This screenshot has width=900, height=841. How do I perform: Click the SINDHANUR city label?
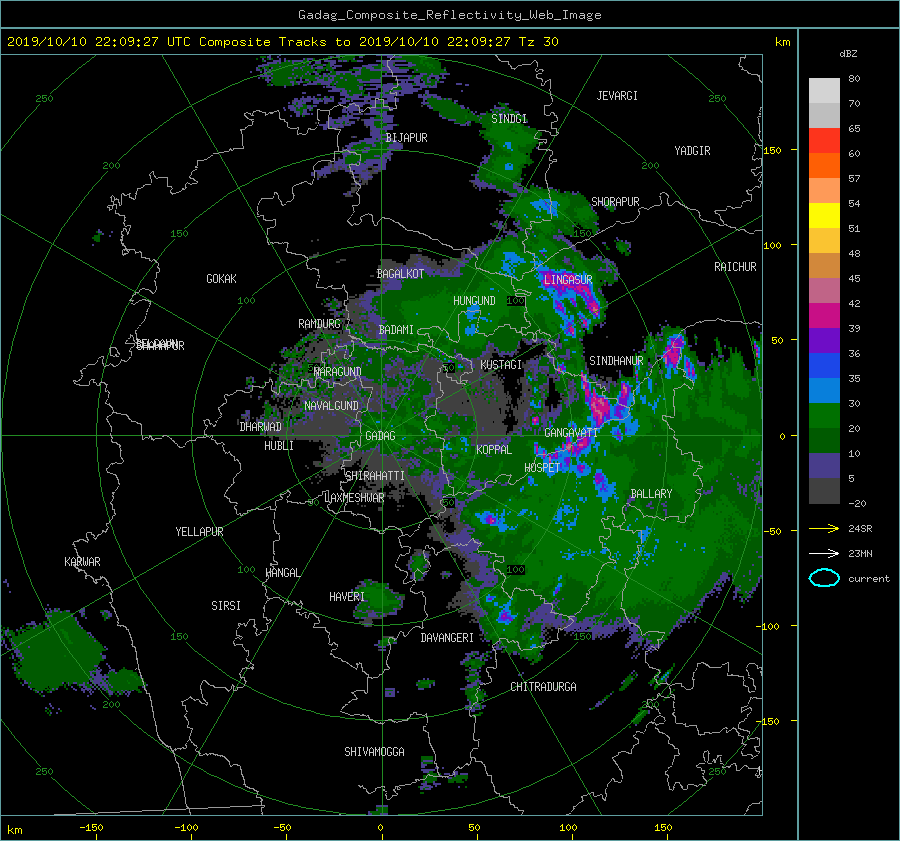point(616,361)
